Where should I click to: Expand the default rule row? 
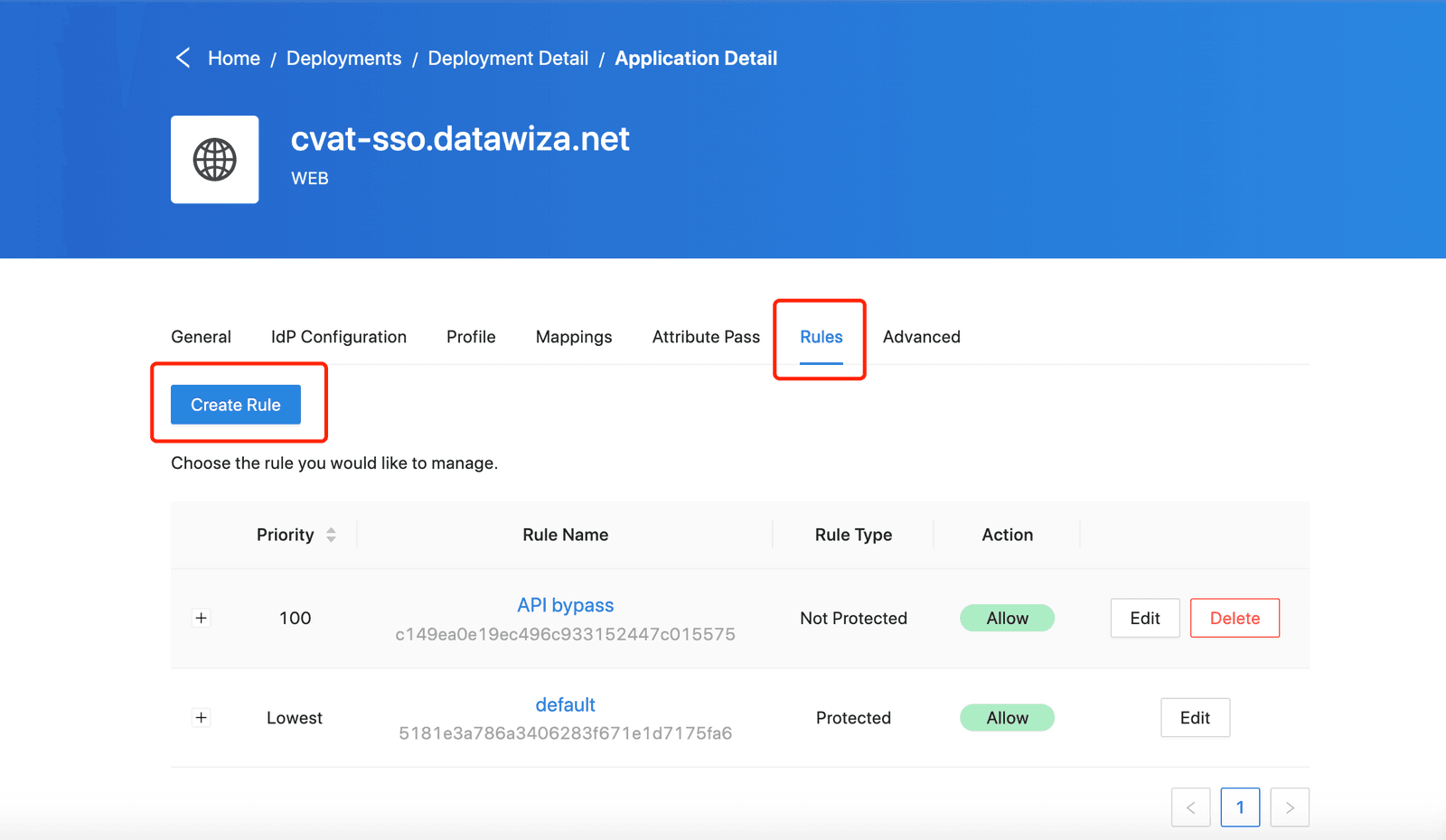click(x=202, y=717)
